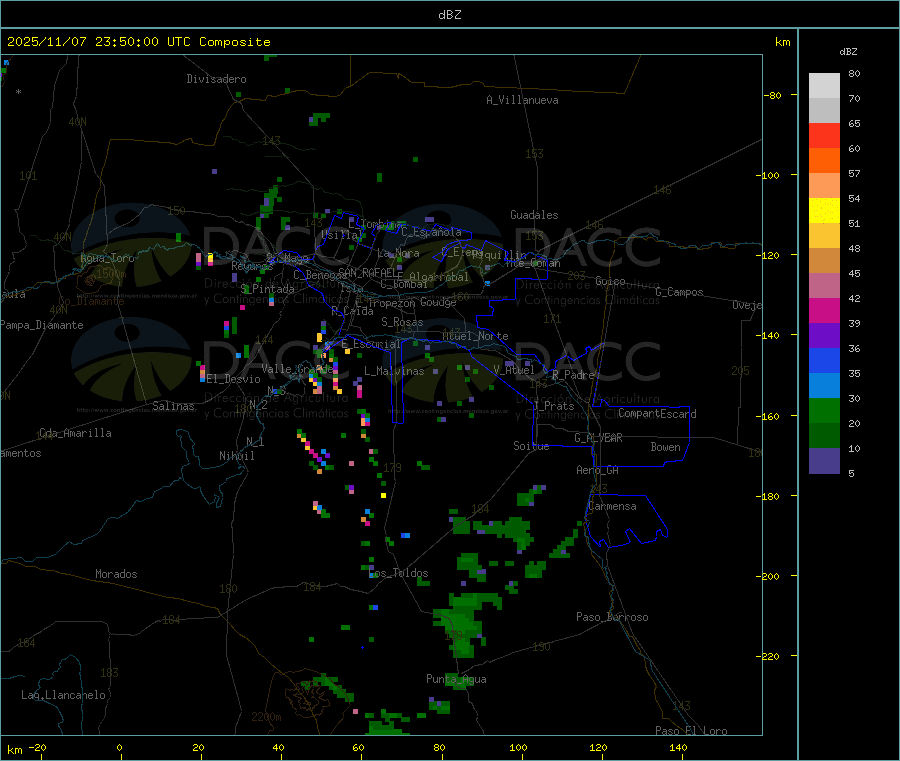Screen dimensions: 900x761
Task: Click the 'S_Pintada' place label
Action: pos(267,289)
